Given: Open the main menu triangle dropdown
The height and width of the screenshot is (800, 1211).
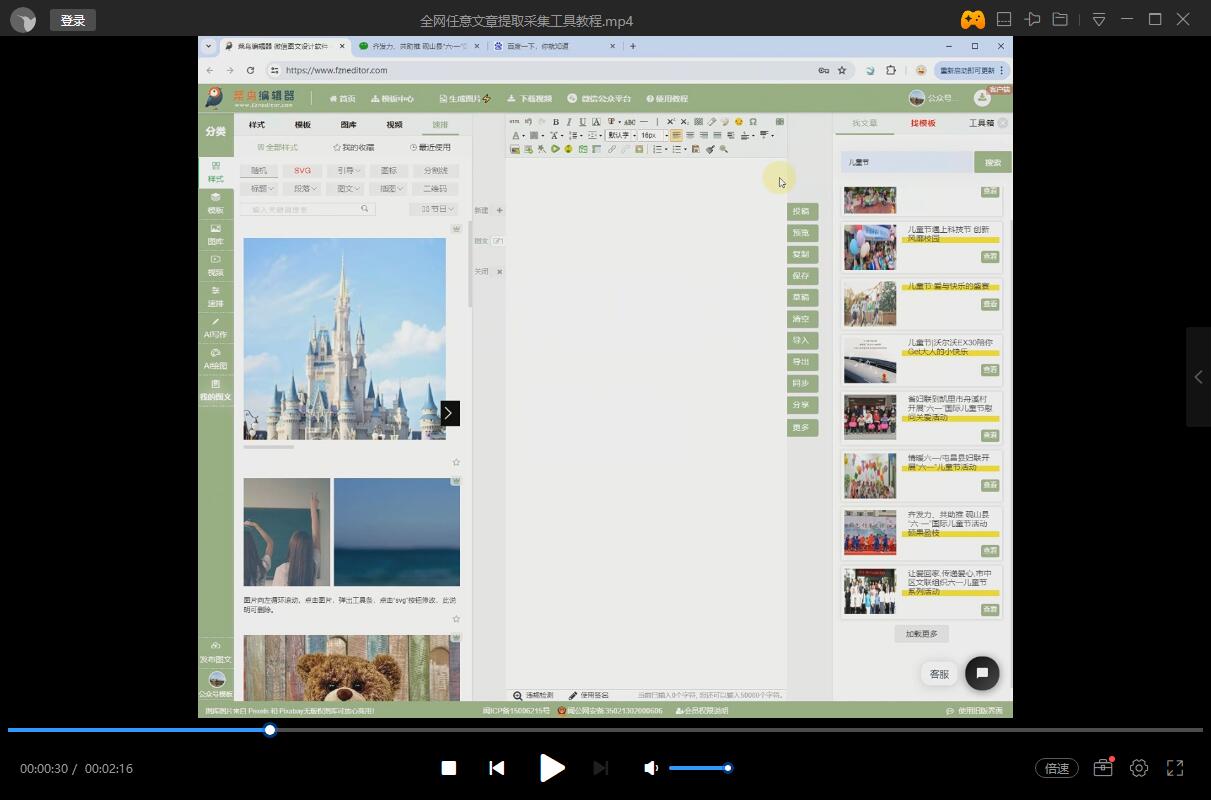Looking at the screenshot, I should coord(1099,20).
